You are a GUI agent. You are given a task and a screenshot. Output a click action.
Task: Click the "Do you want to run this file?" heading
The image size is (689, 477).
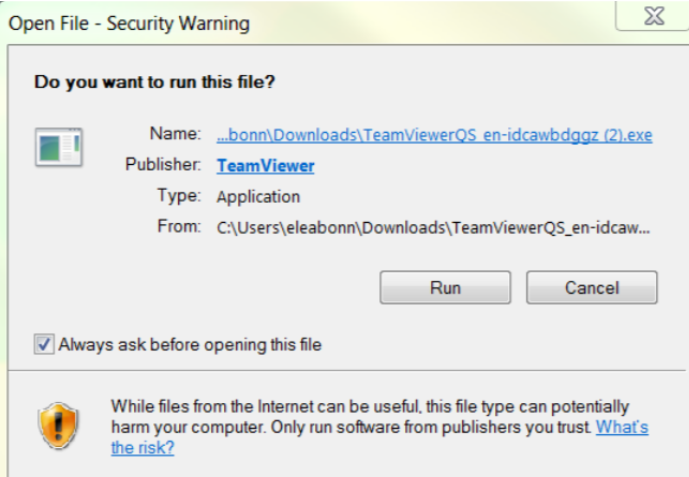pos(155,82)
